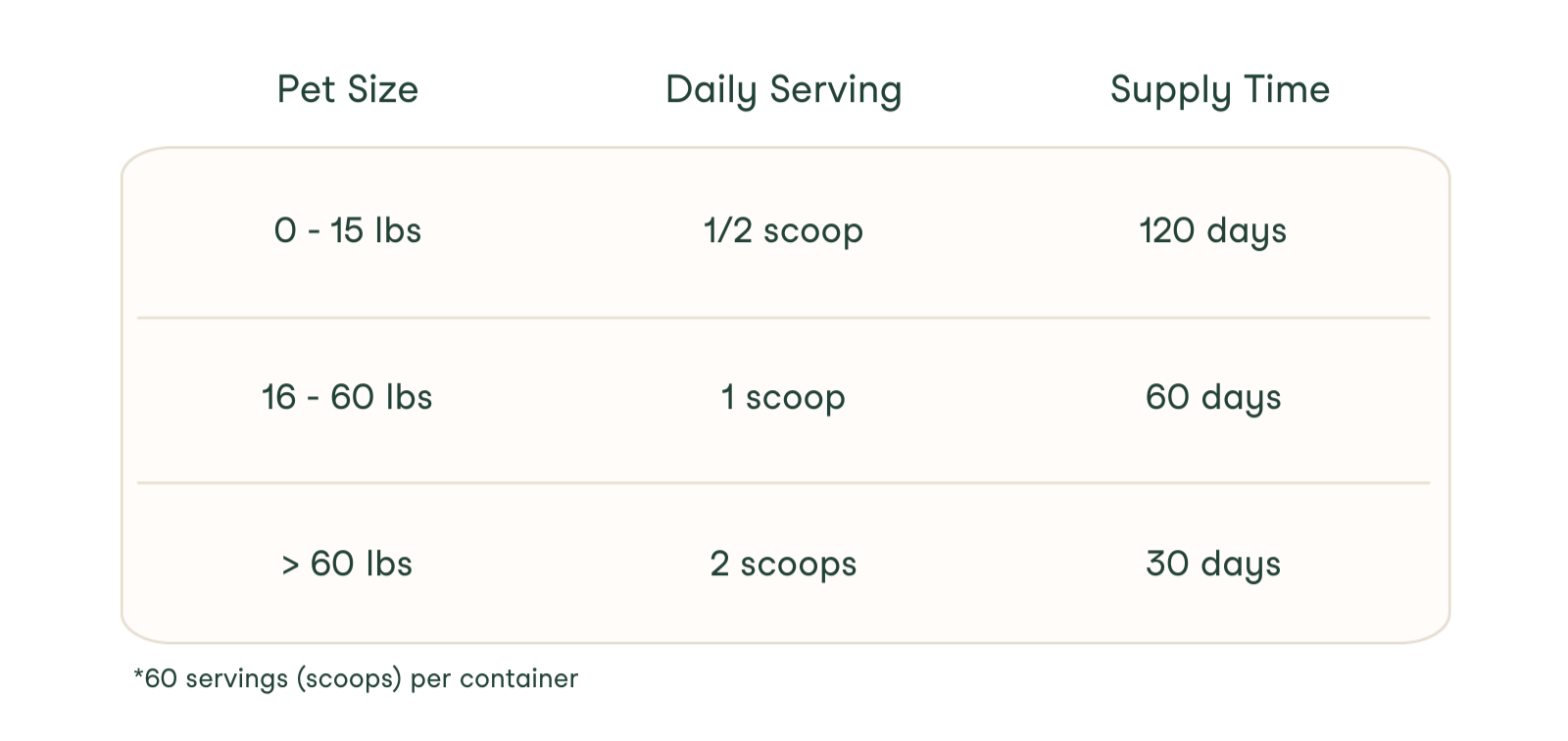Click the Supply Time column header
The width and height of the screenshot is (1568, 741).
point(1219,90)
